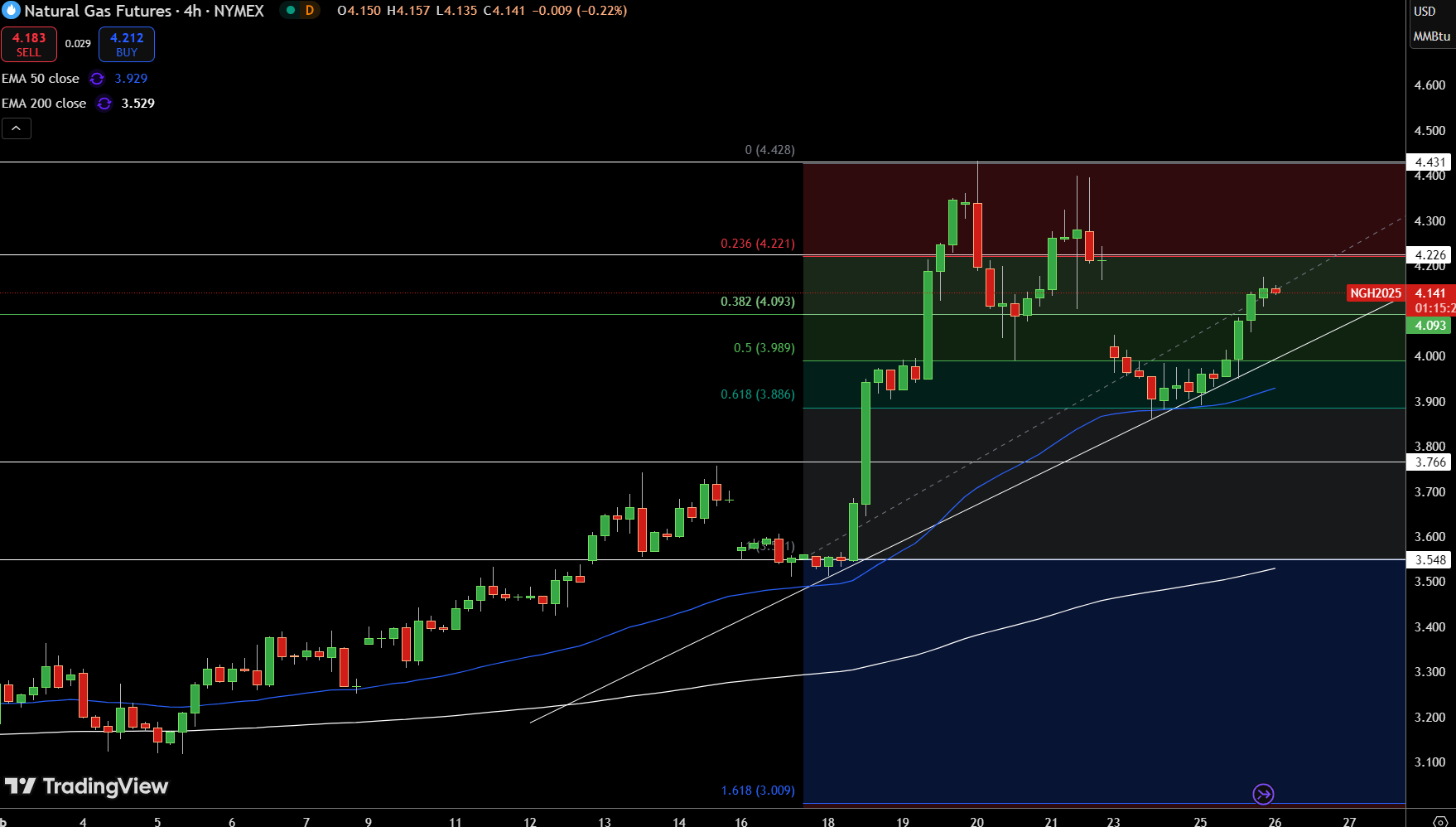Click the EMA 50 indicator refresh icon
1456x827 pixels.
97,79
